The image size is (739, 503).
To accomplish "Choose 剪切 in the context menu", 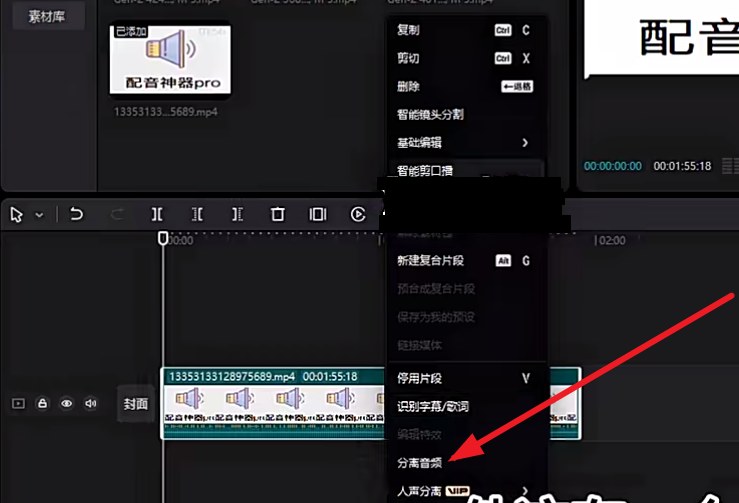I will [465, 58].
